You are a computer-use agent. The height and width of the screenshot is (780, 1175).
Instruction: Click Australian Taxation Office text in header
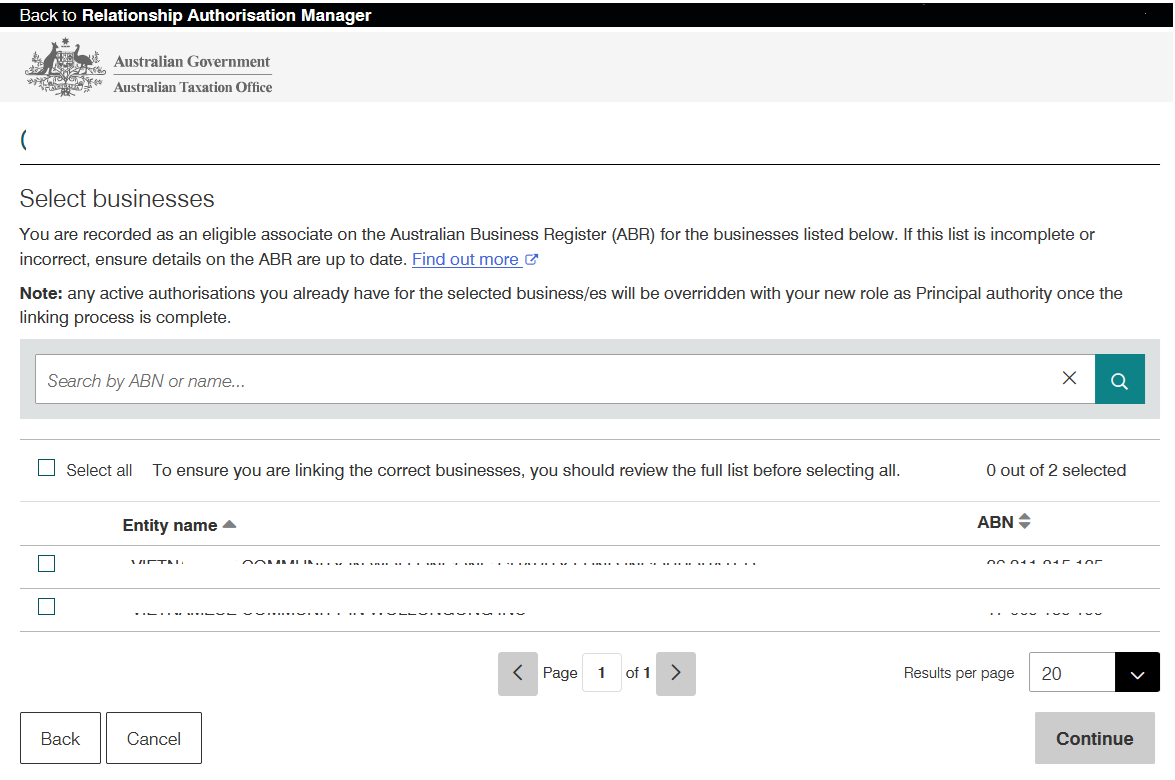pyautogui.click(x=193, y=87)
